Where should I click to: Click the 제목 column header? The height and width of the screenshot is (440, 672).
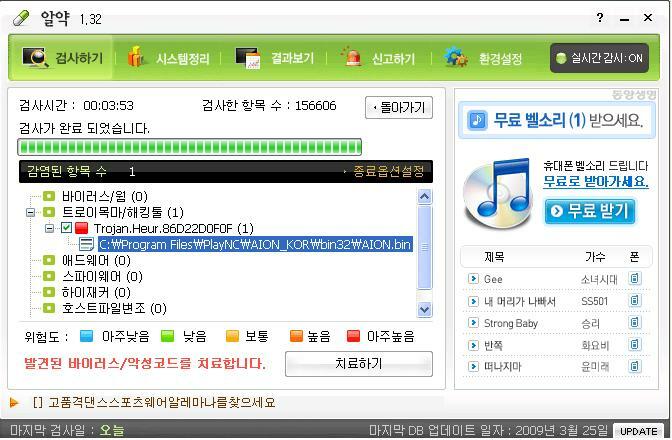tap(494, 257)
